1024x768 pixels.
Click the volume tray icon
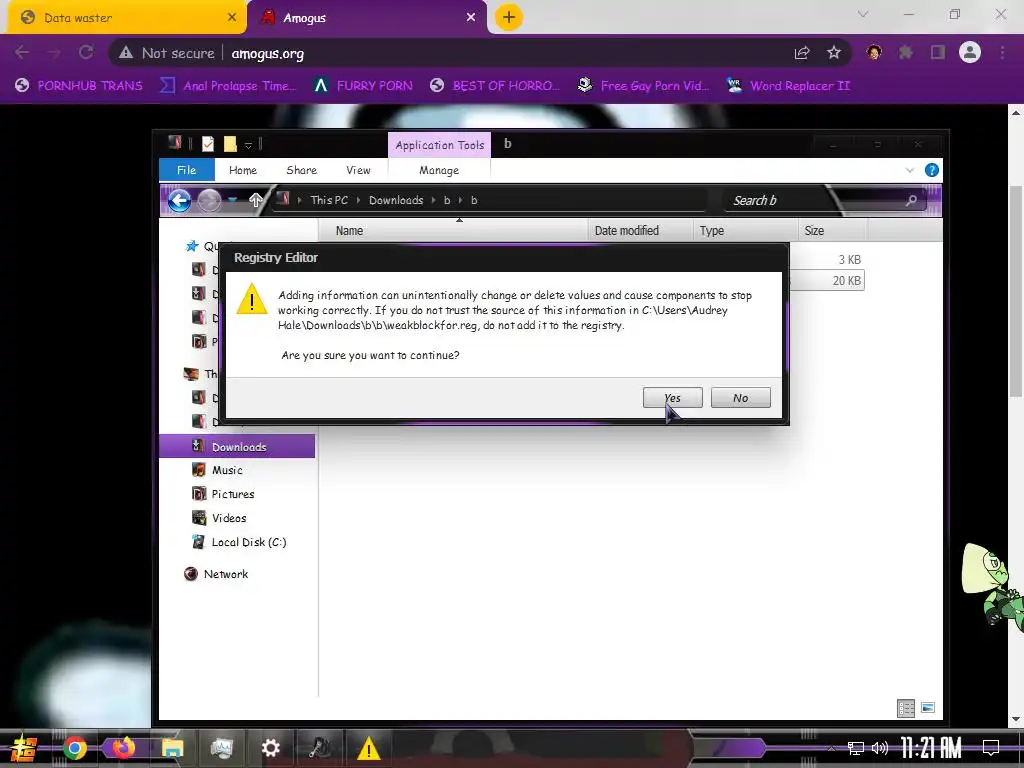click(880, 748)
